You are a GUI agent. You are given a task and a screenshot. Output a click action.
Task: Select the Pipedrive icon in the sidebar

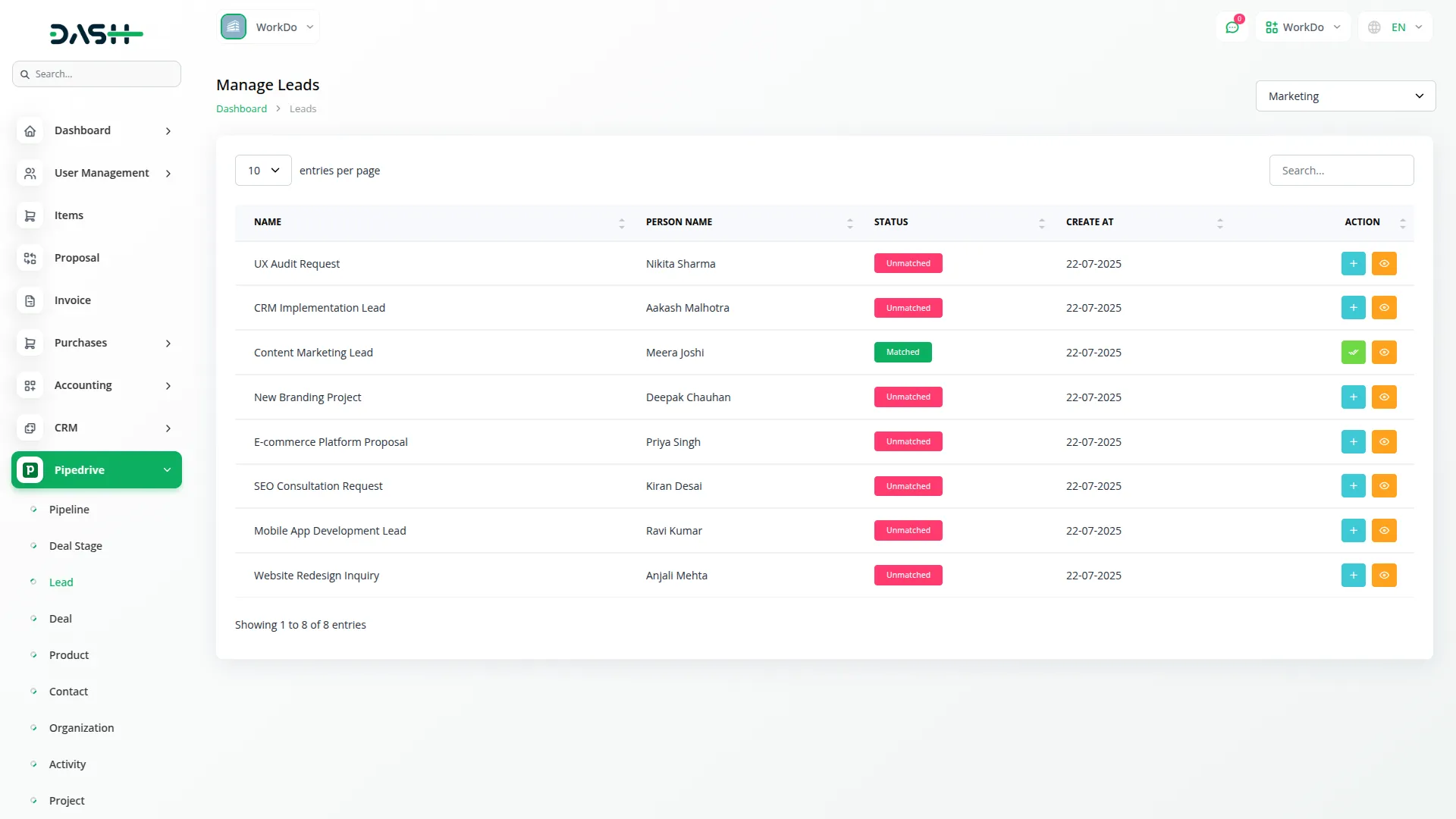click(x=30, y=469)
